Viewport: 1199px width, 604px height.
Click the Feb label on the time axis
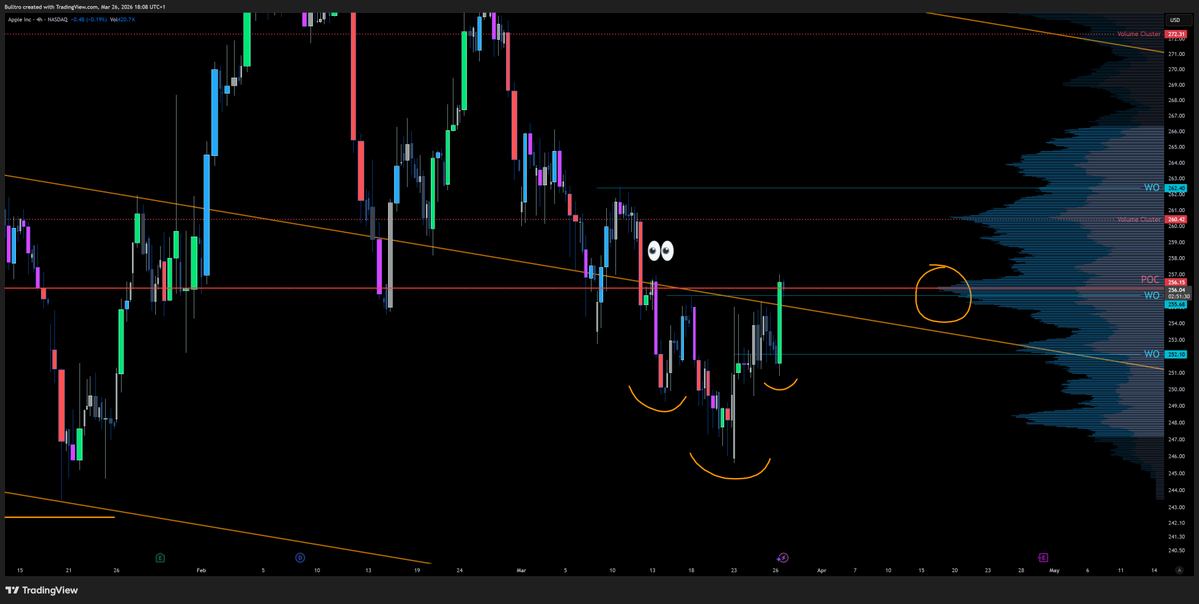pos(201,570)
